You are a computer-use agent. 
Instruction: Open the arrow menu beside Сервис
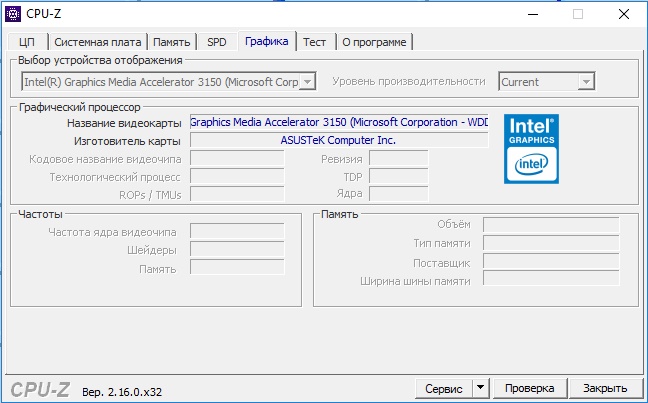(x=480, y=388)
